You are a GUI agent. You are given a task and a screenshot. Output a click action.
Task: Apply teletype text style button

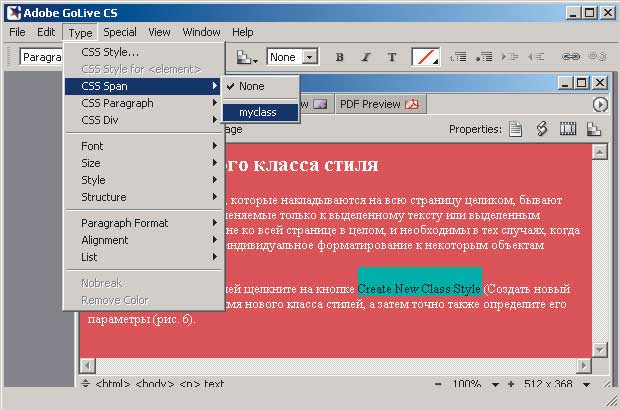point(391,57)
